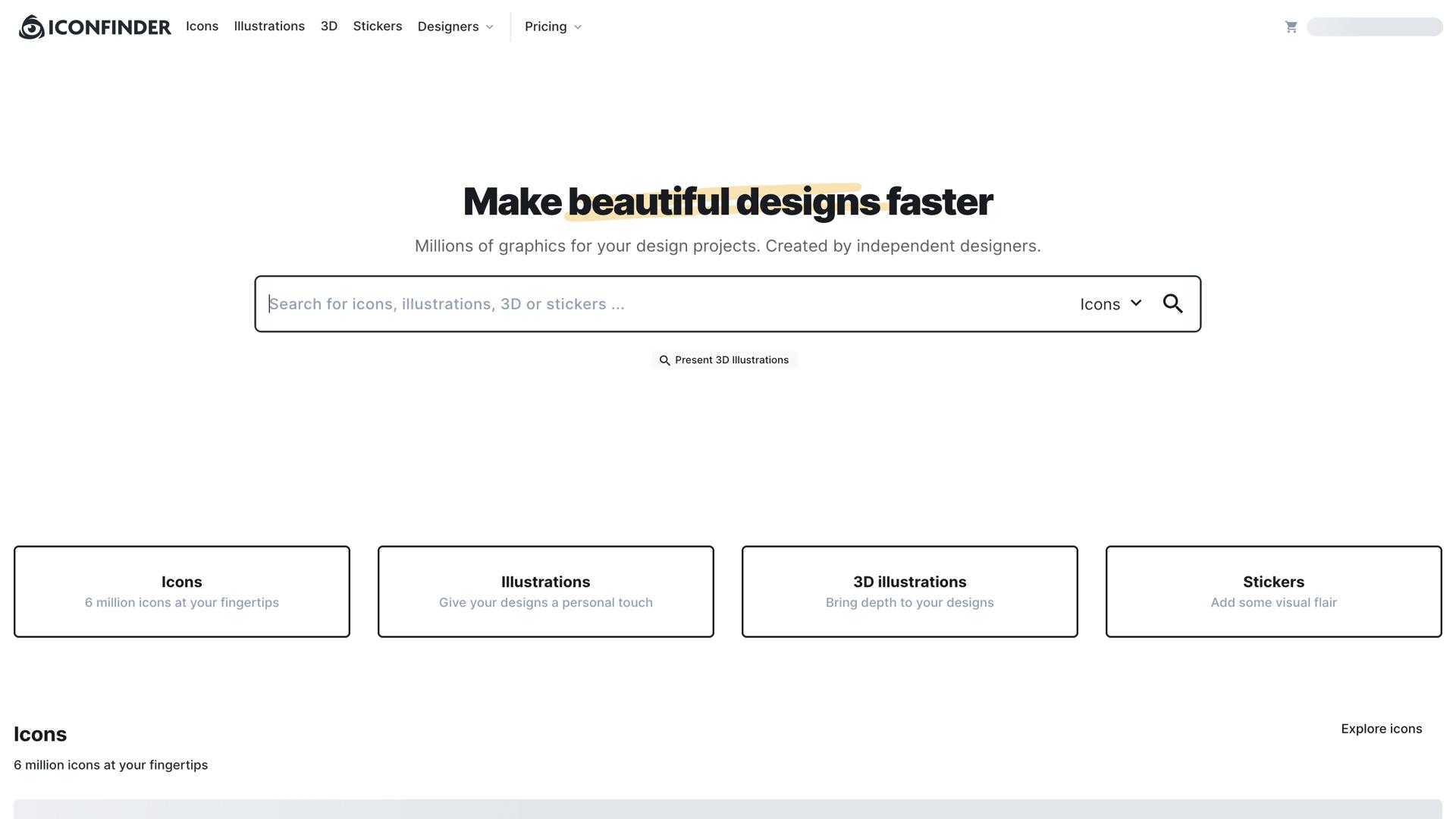
Task: Select Icons in the navigation bar
Action: (202, 27)
